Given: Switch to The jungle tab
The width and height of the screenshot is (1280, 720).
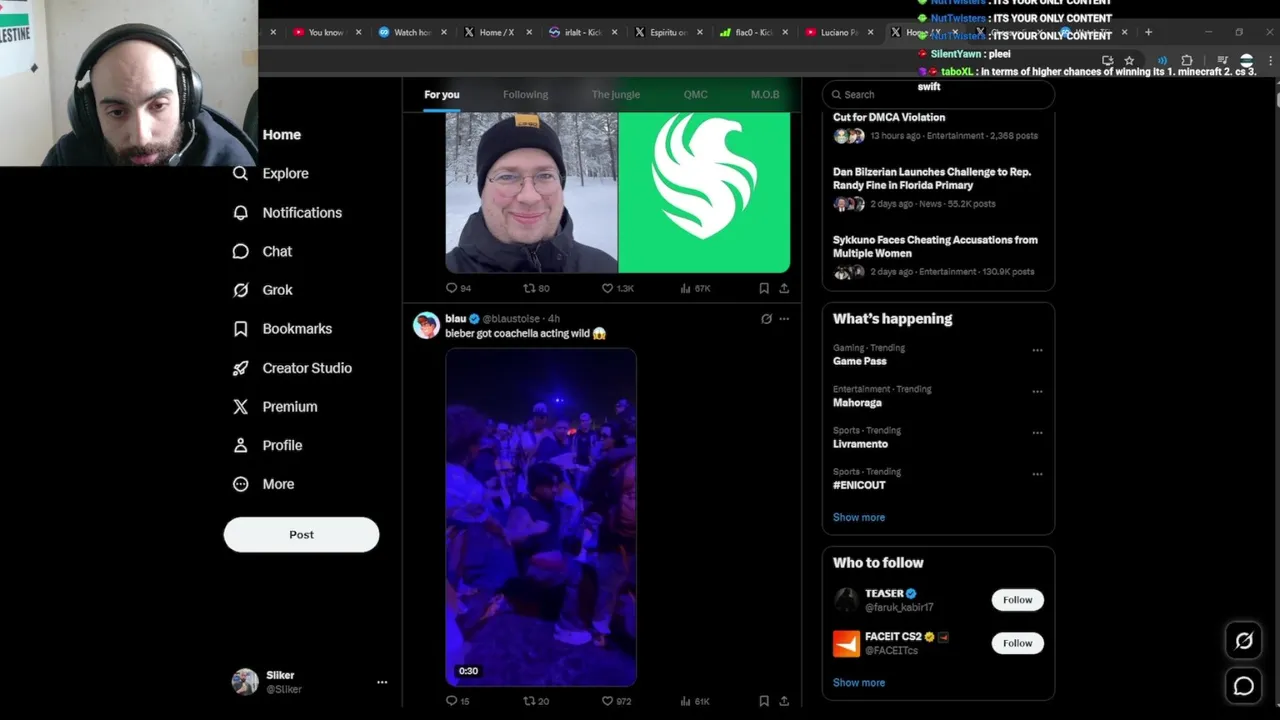Looking at the screenshot, I should click(615, 94).
